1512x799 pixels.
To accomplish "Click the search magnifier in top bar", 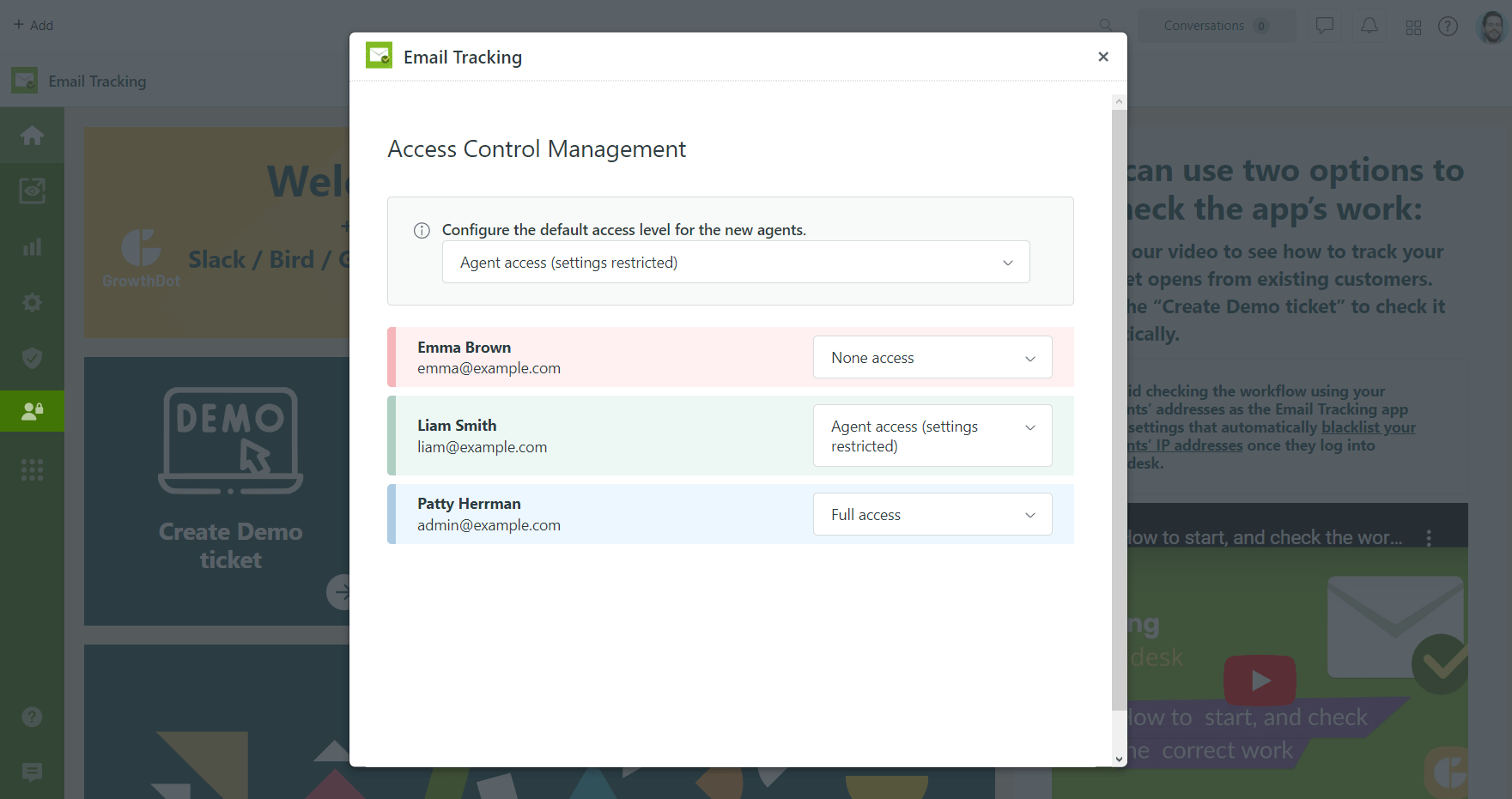I will click(1106, 26).
